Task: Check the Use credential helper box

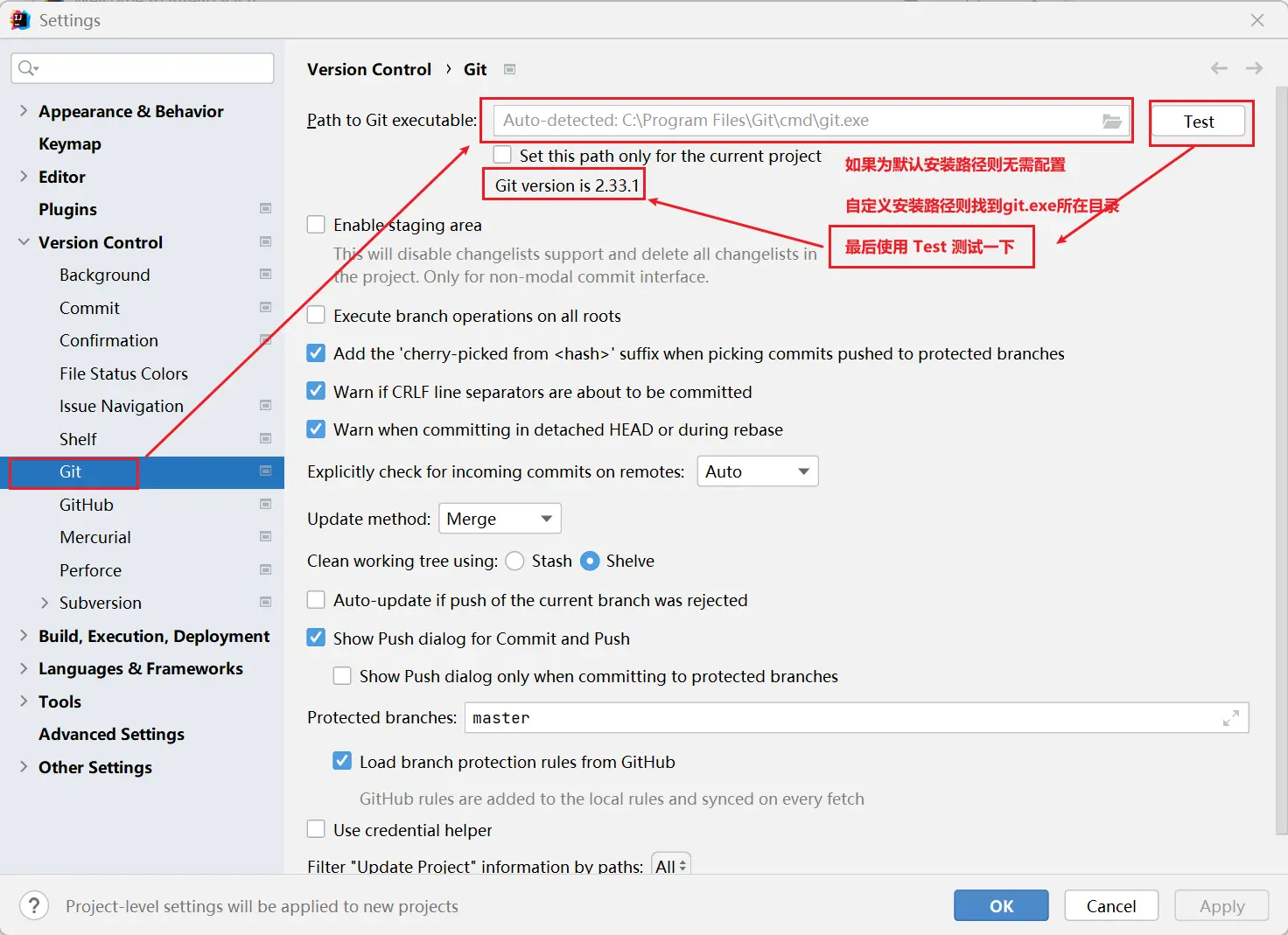Action: tap(316, 829)
